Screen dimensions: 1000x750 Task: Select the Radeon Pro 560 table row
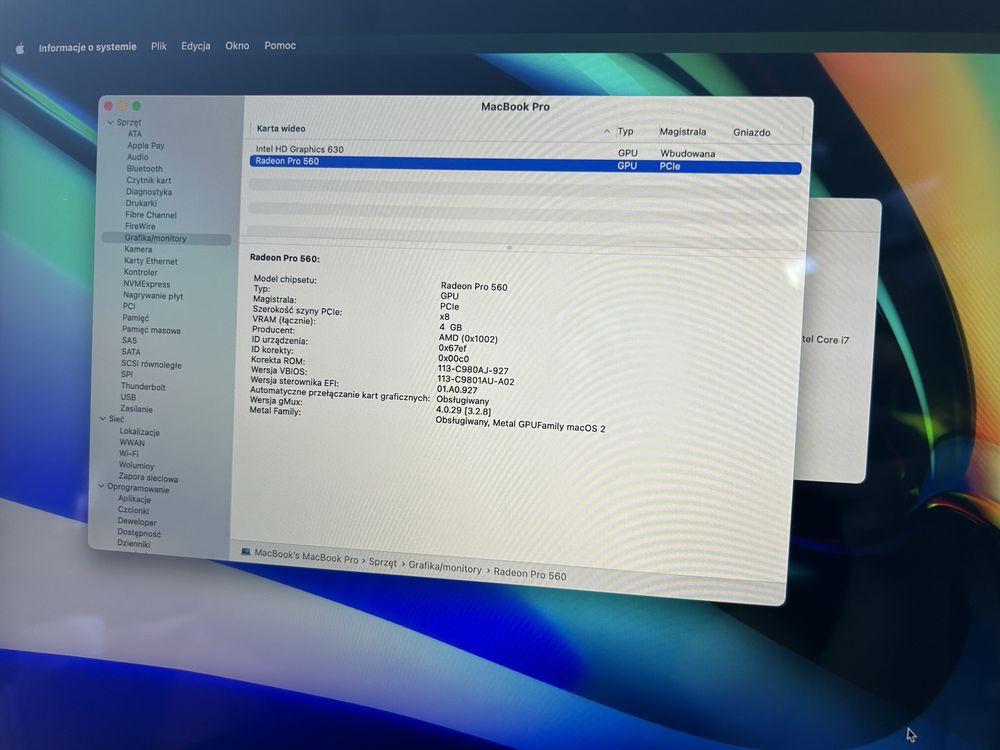pos(526,163)
